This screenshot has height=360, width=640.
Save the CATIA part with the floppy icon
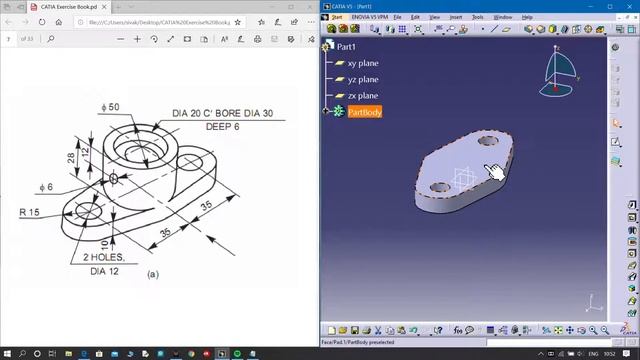354,330
